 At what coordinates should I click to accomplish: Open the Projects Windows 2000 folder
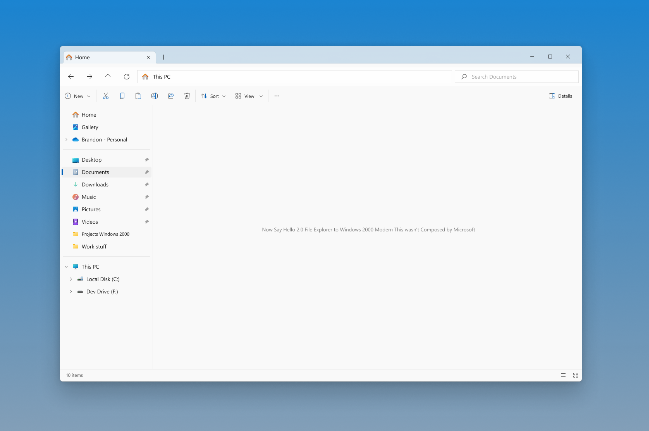106,234
